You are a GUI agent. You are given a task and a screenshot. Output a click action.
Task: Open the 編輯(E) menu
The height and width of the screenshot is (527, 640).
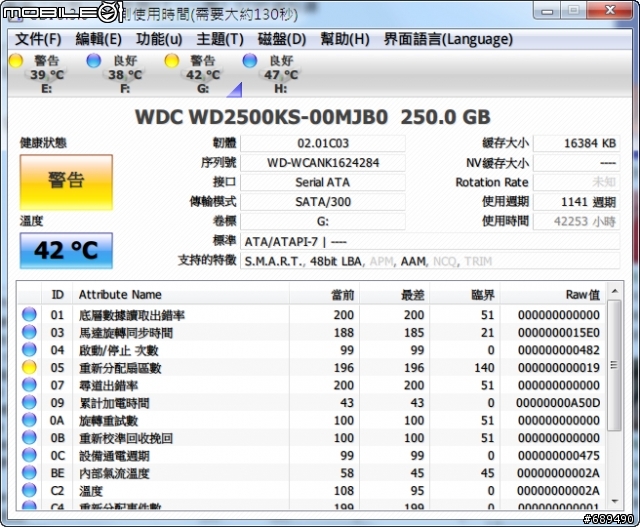point(98,39)
